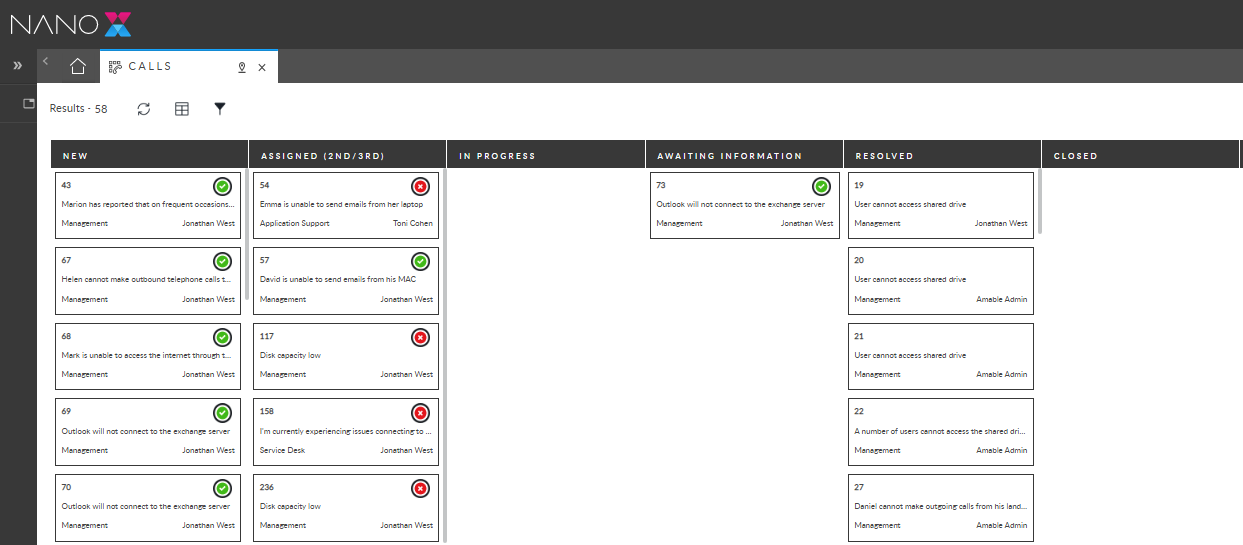Open call 67 about outbound telephone calls
The width and height of the screenshot is (1243, 545).
[148, 281]
